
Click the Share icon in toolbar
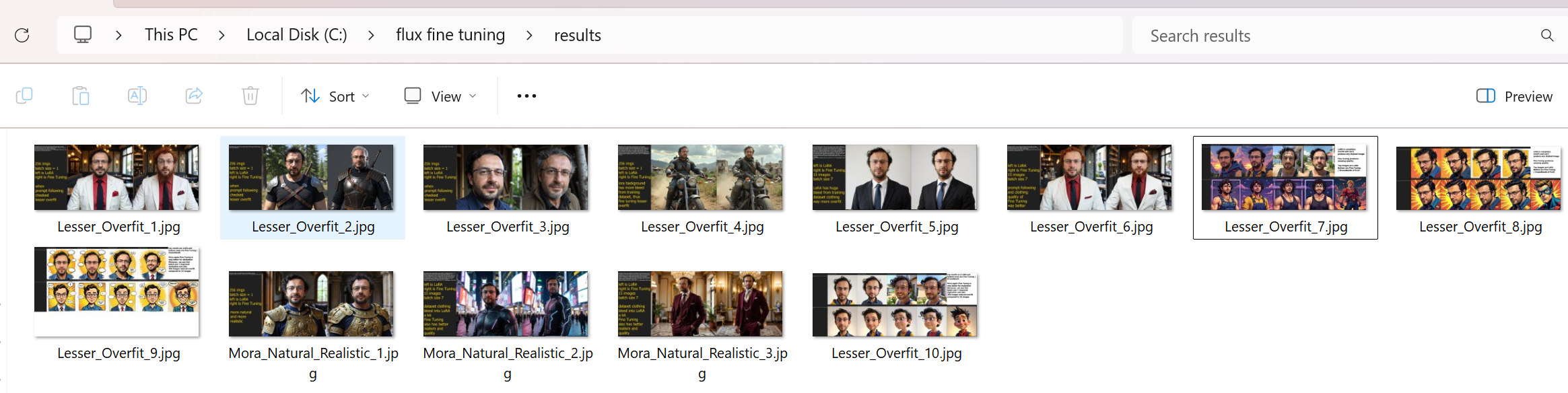tap(194, 96)
